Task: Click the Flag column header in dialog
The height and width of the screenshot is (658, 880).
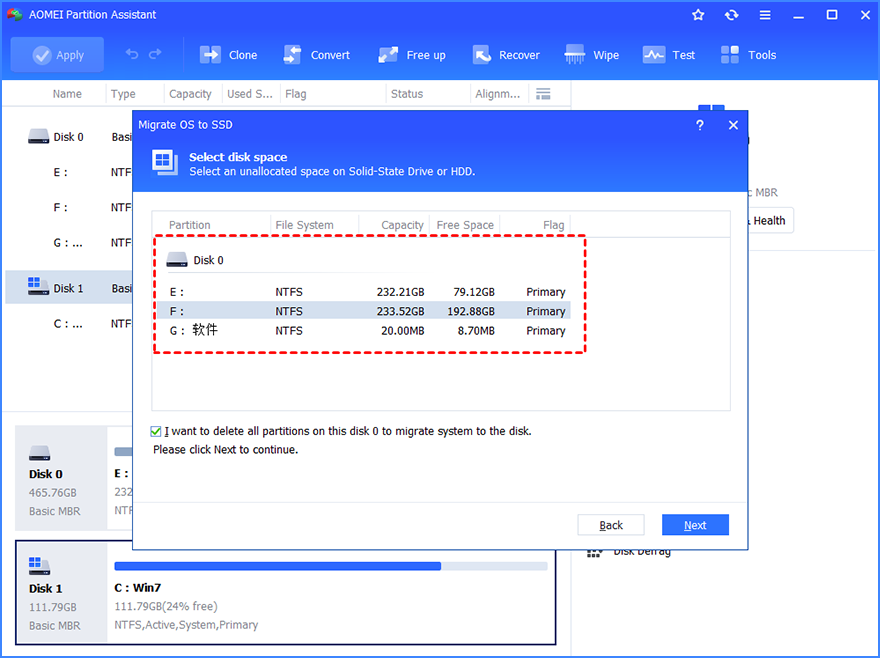Action: (553, 225)
